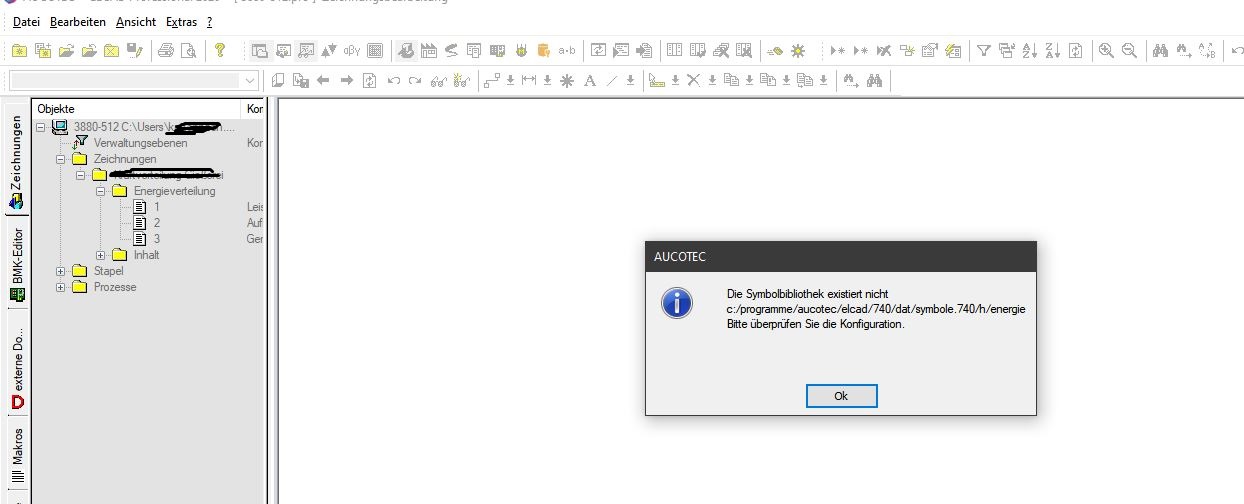This screenshot has height=504, width=1244.
Task: Open the empty combo box in the second toolbar
Action: point(135,80)
